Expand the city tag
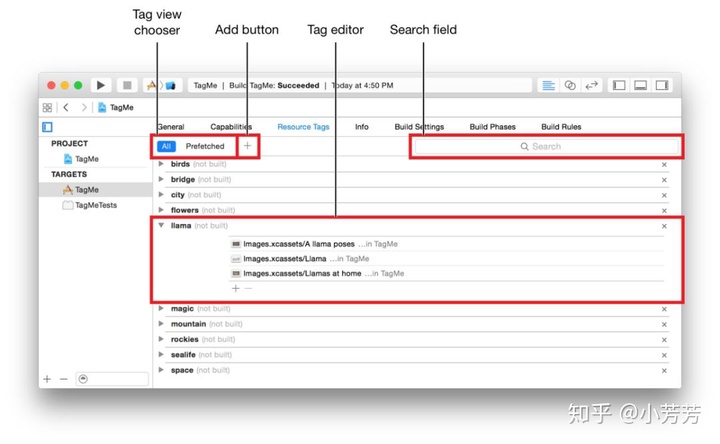Viewport: 720px width, 444px height. 161,195
